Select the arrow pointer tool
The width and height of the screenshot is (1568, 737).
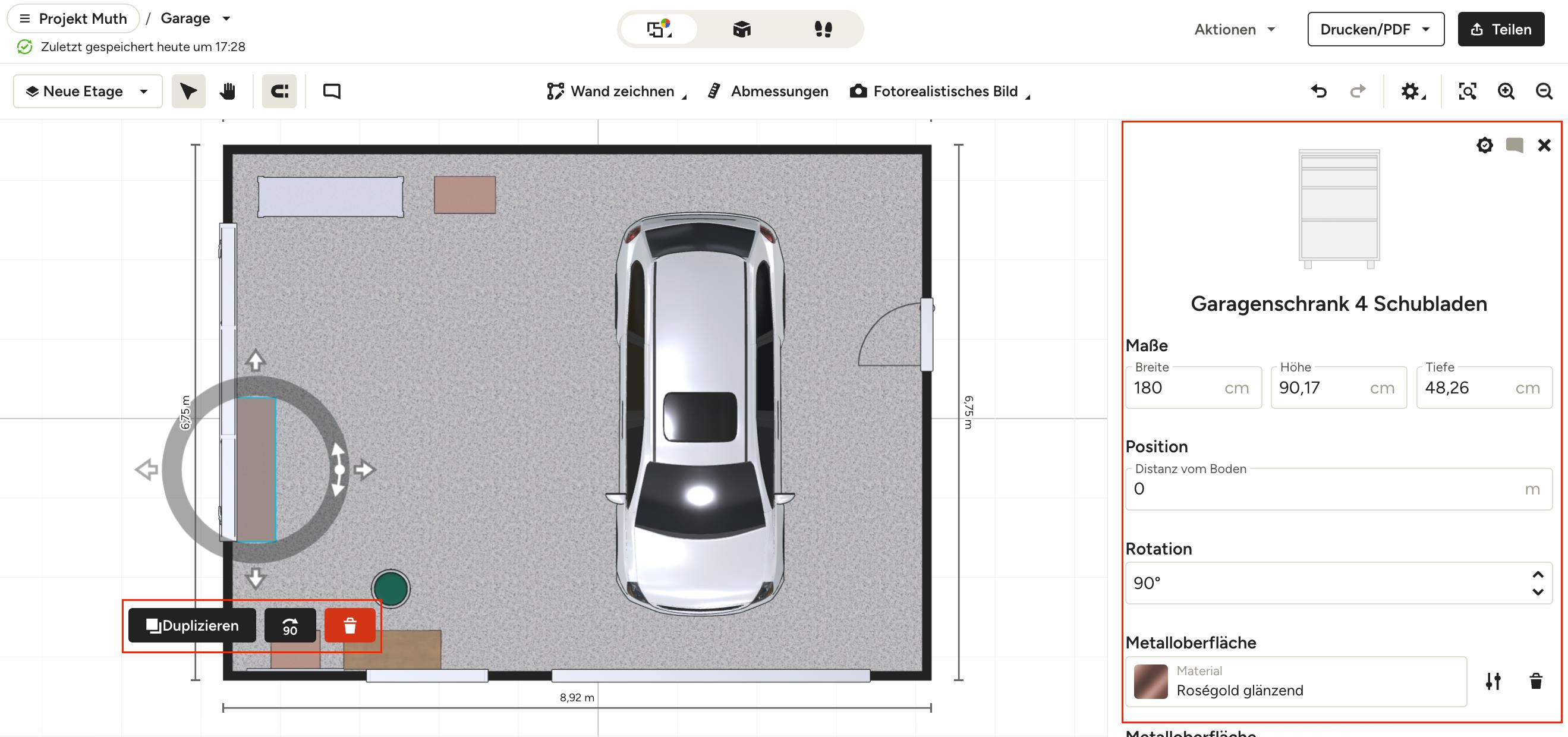click(x=188, y=92)
